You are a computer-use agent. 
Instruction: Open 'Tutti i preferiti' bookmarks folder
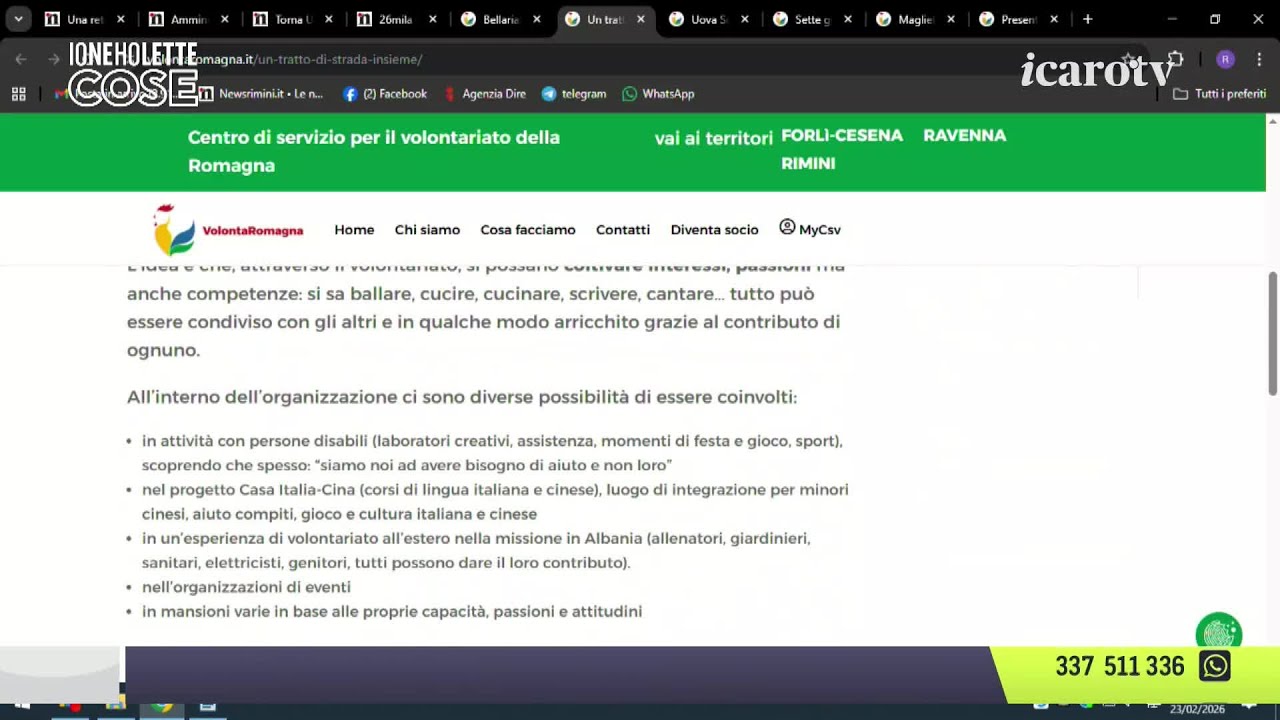tap(1220, 94)
